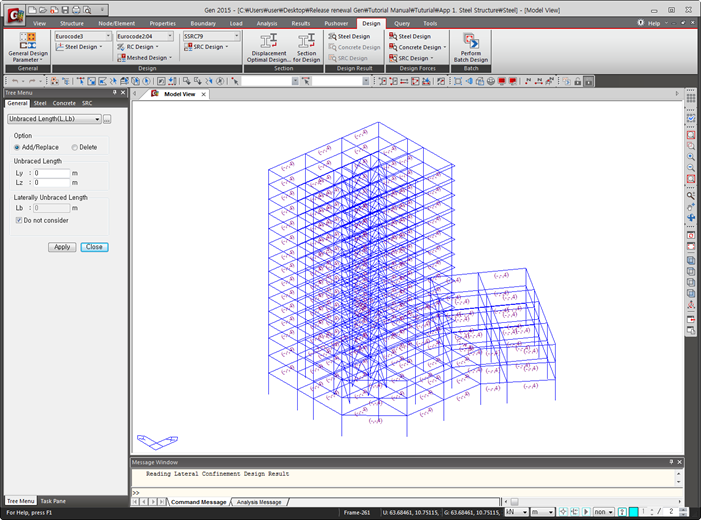701x520 pixels.
Task: Open the Structure ribbon tab
Action: [72, 23]
